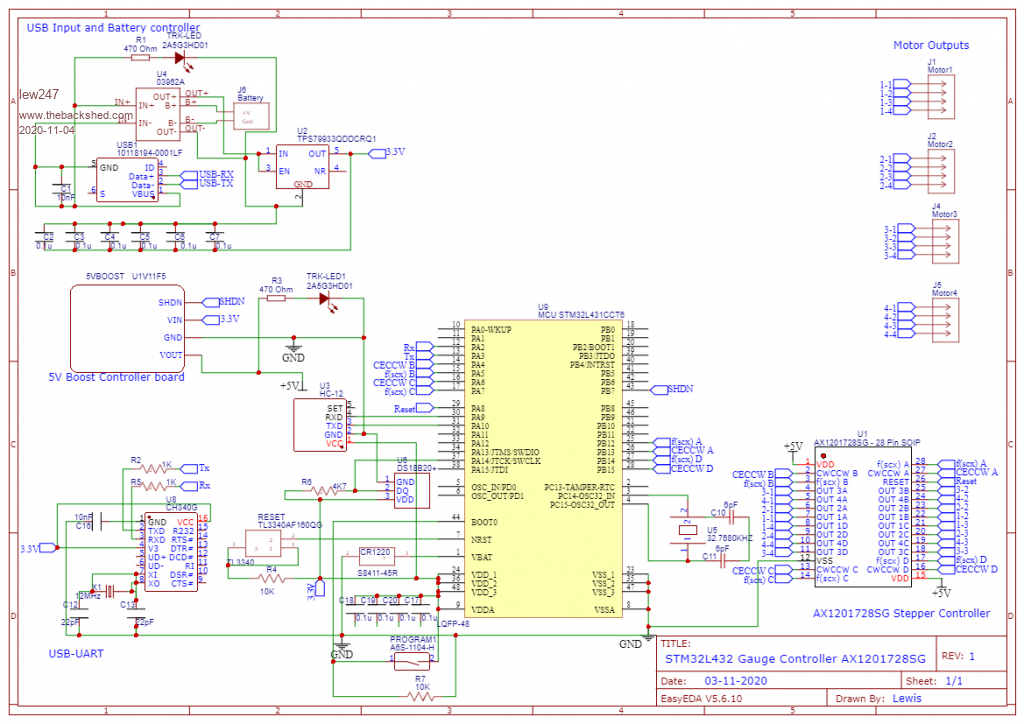The image size is (1024, 724).
Task: Select the 'USB Input and Battery controller' heading
Action: (x=112, y=28)
